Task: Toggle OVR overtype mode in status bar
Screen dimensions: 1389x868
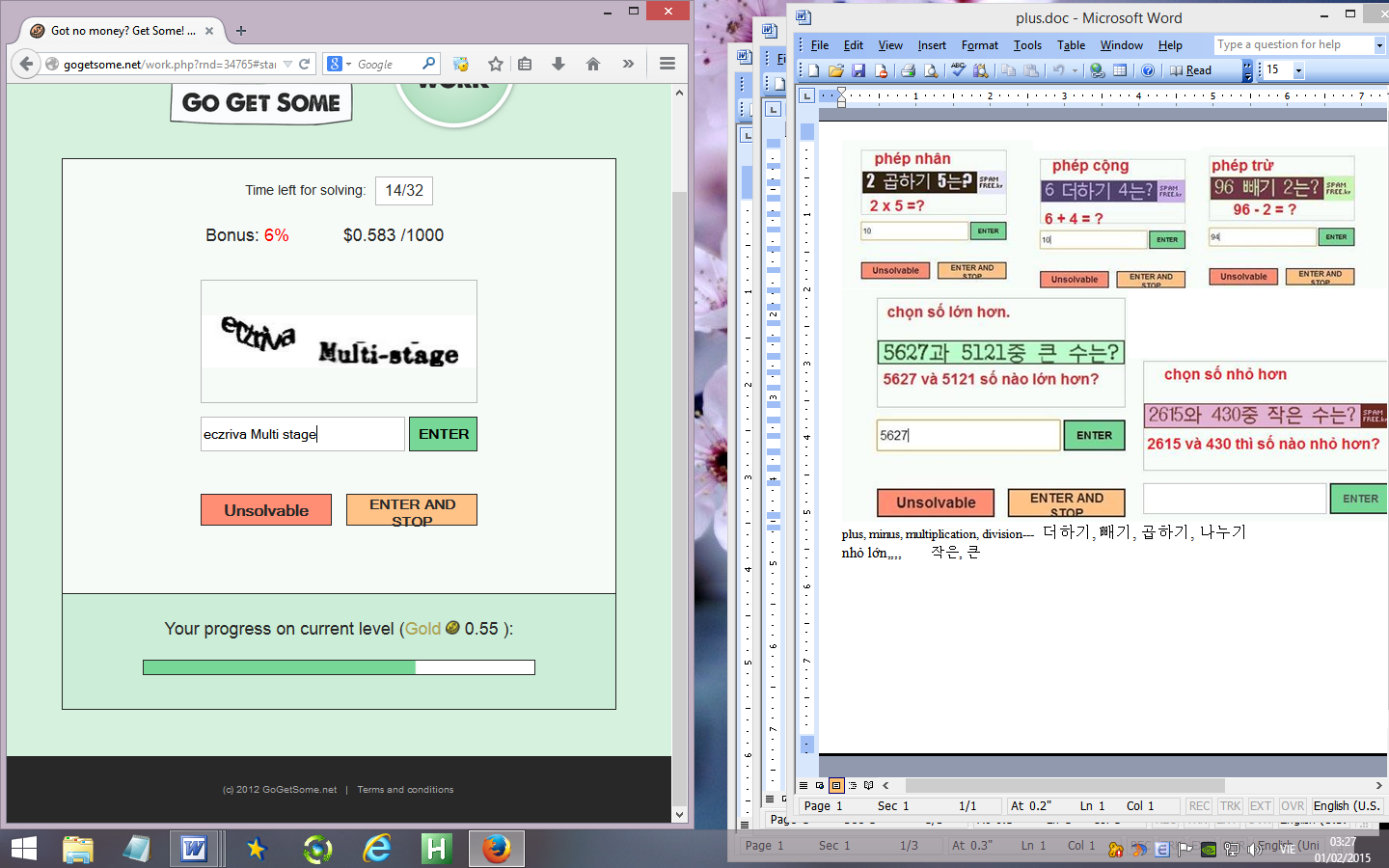Action: click(1293, 806)
